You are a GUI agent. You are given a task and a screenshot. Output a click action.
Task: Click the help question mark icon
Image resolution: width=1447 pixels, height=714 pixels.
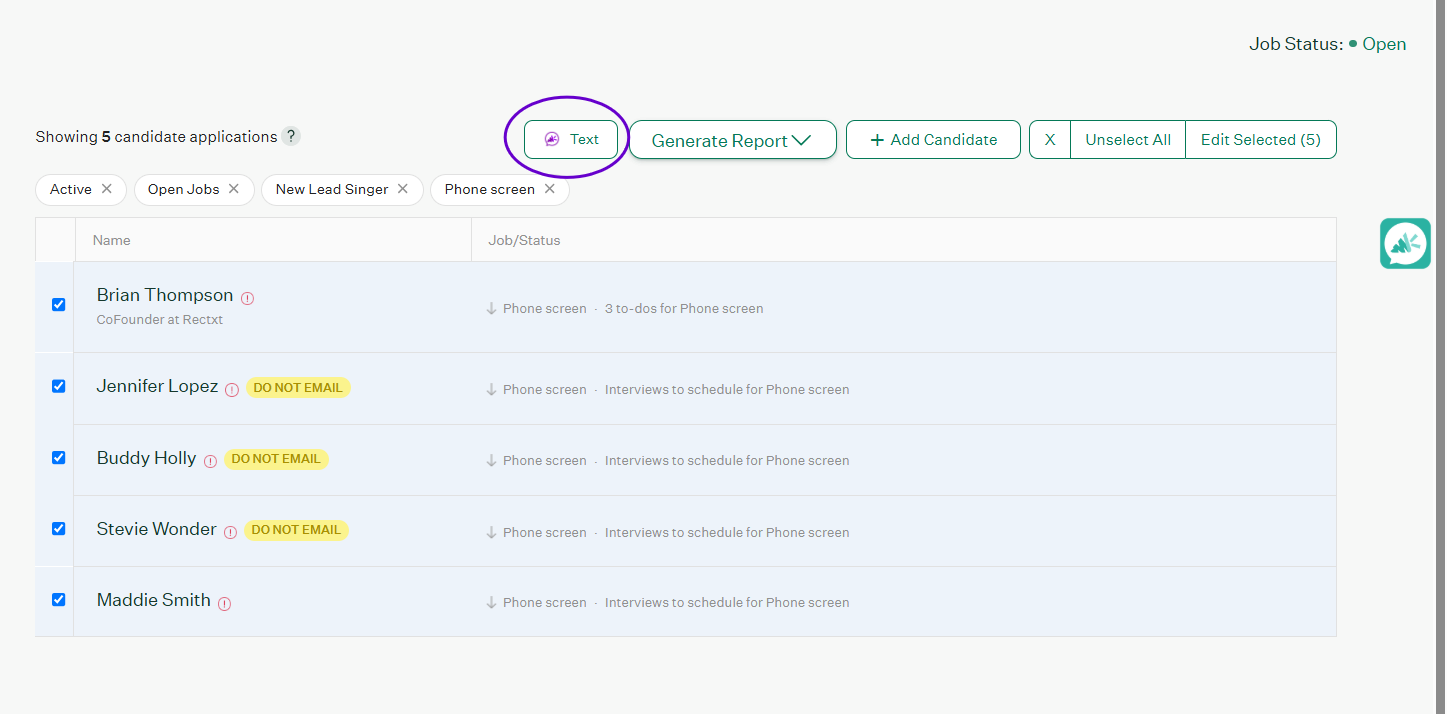click(x=290, y=137)
